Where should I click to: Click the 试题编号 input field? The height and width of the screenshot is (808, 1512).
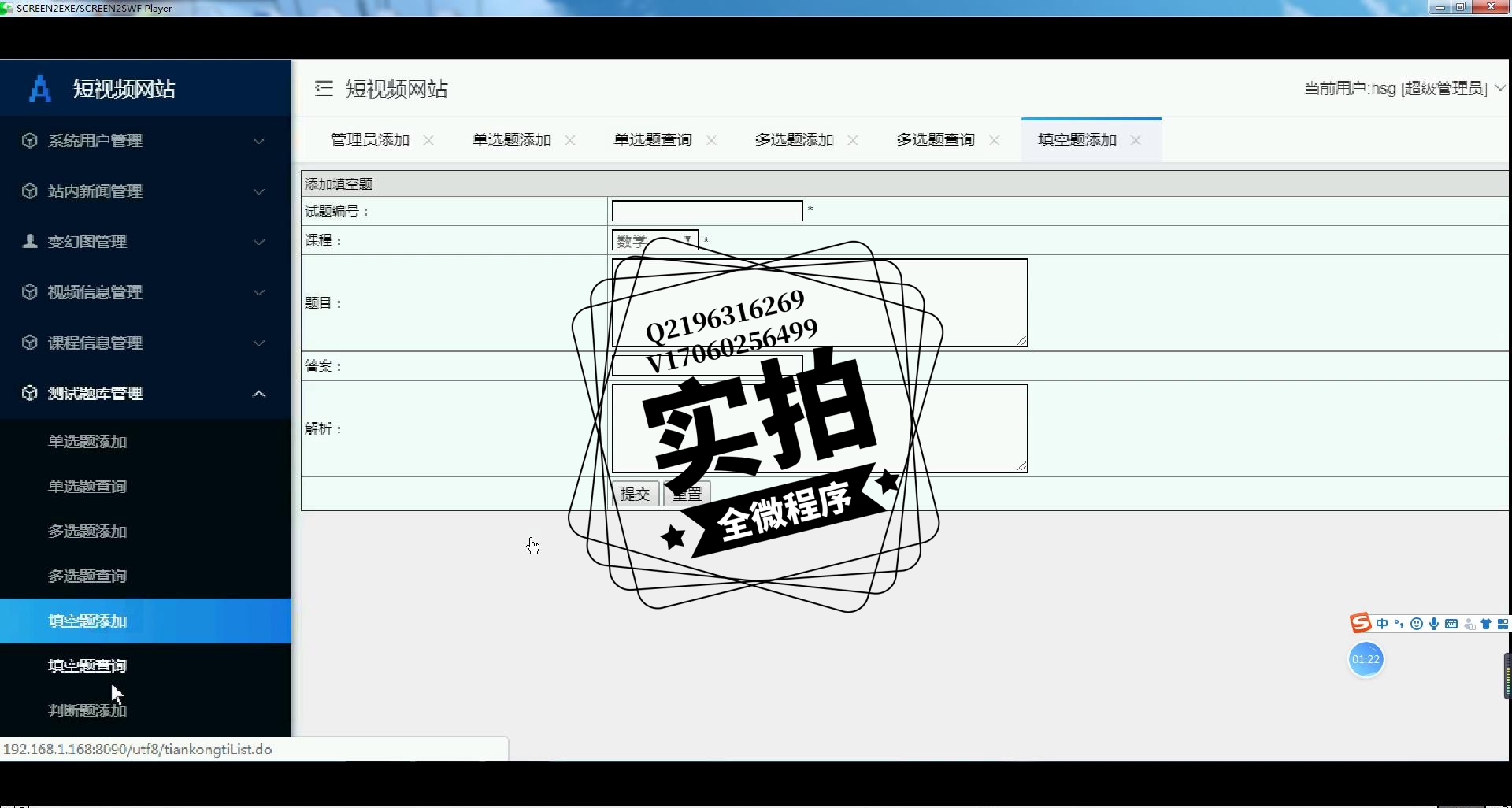707,211
